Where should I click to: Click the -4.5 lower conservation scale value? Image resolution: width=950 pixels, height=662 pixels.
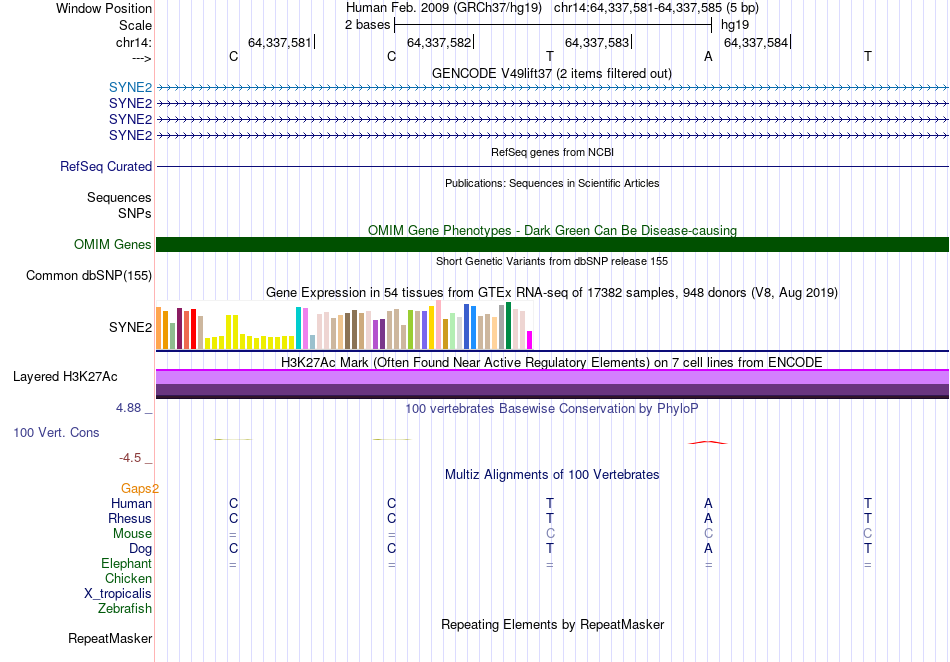130,458
